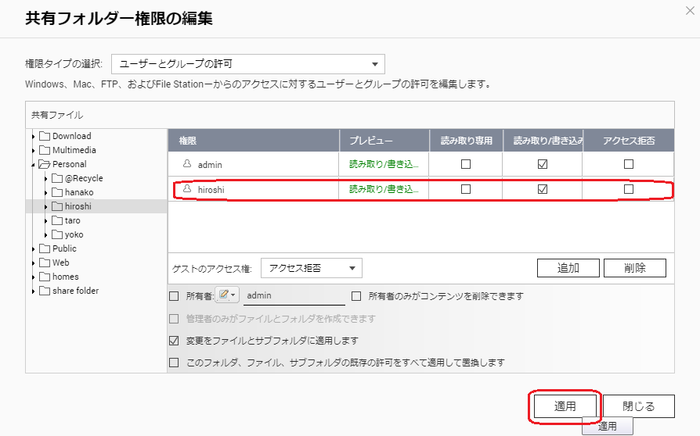Open the ゲストのアクセス権 dropdown
Image resolution: width=700 pixels, height=436 pixels.
click(x=312, y=268)
